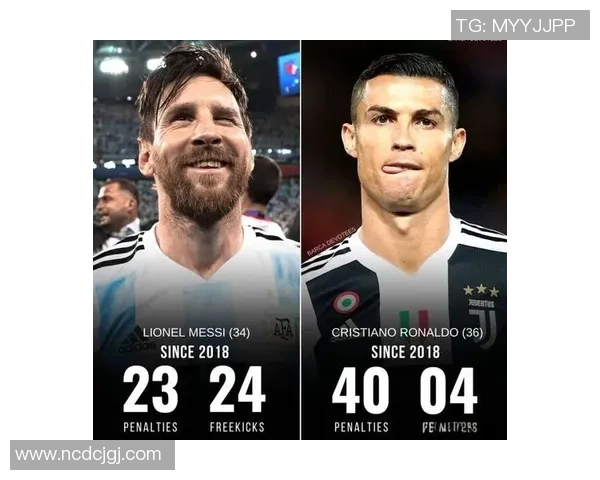Click the TG: MYYJJPP watermark label
Image resolution: width=600 pixels, height=480 pixels.
(520, 25)
